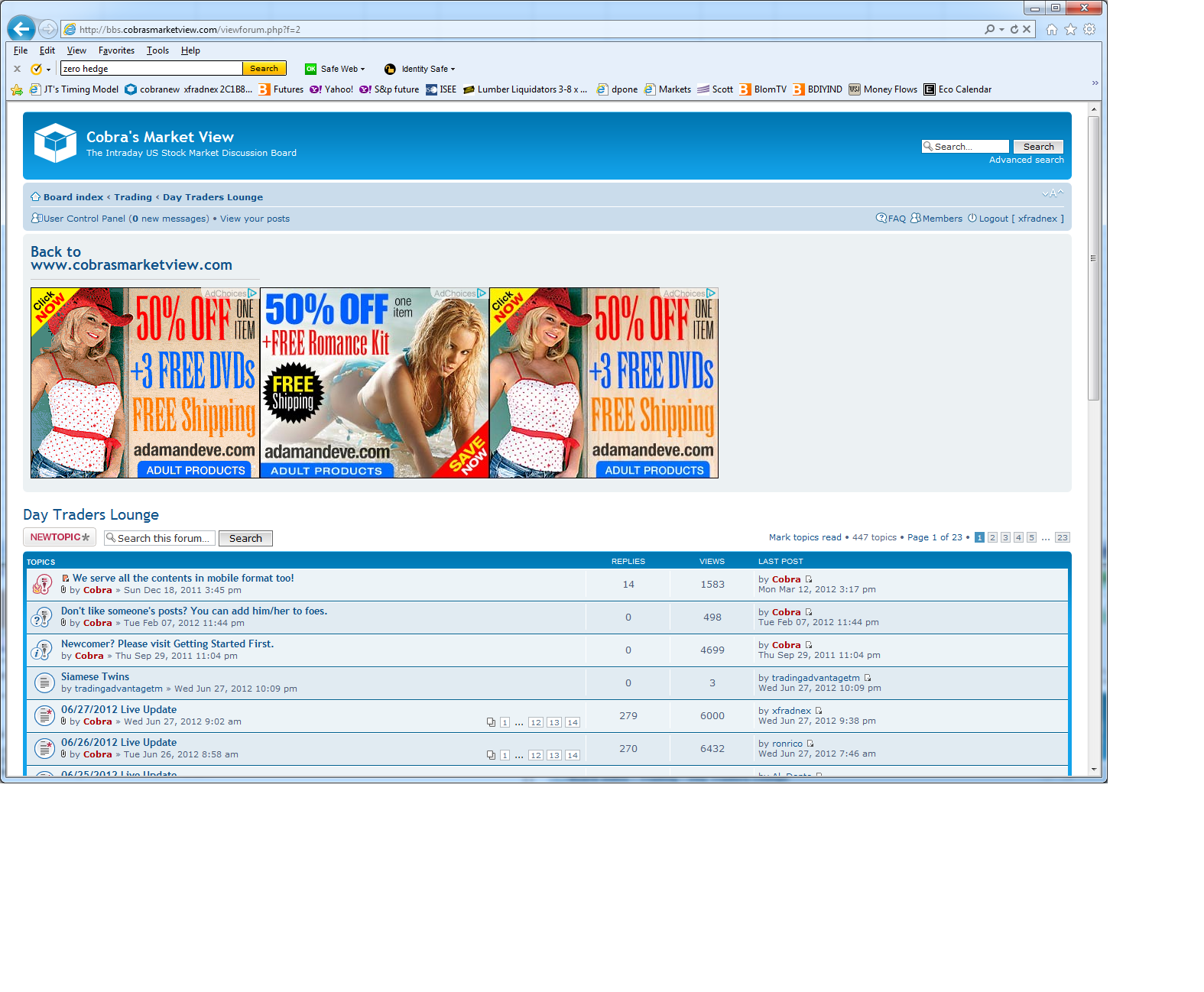Click the NEWTOPIC button
The width and height of the screenshot is (1204, 992).
(60, 537)
